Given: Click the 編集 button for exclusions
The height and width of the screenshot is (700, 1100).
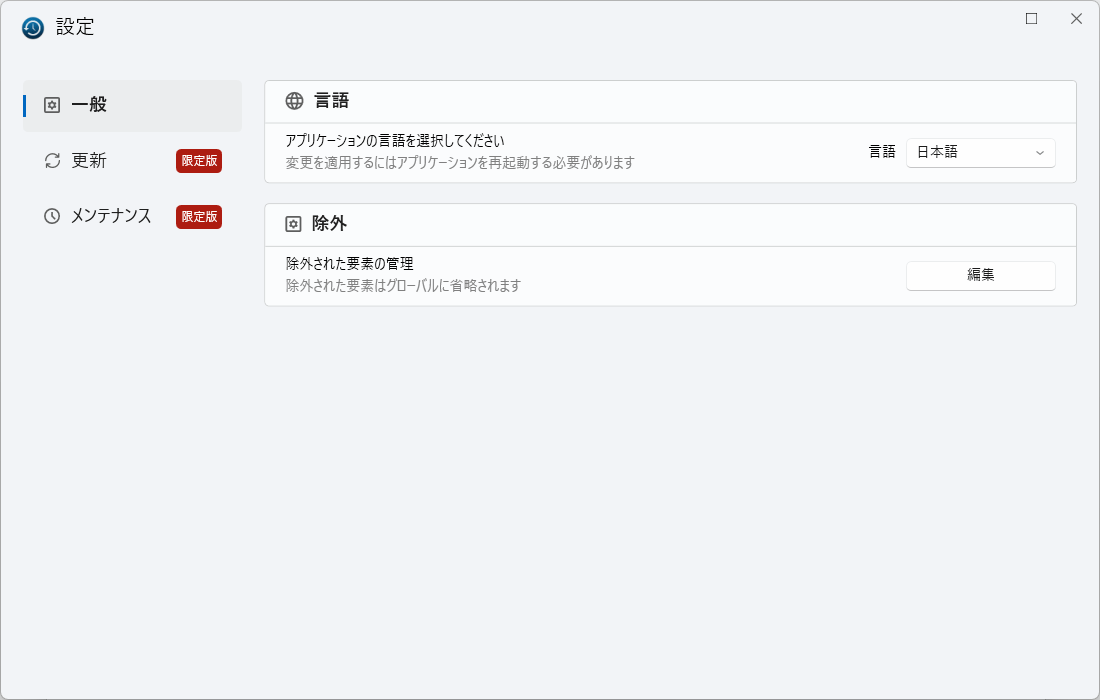Looking at the screenshot, I should pos(981,276).
